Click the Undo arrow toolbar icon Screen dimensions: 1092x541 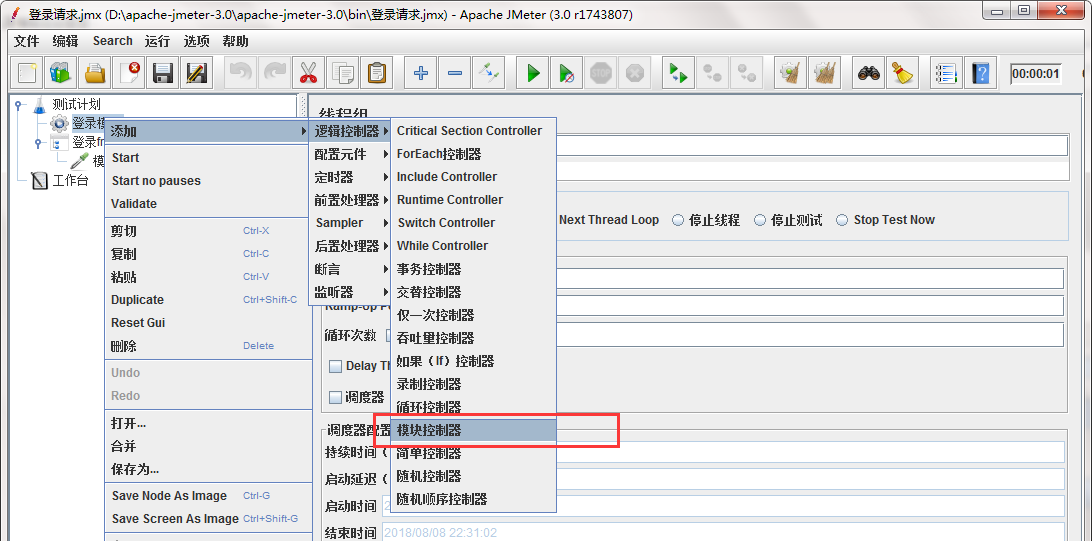click(240, 72)
